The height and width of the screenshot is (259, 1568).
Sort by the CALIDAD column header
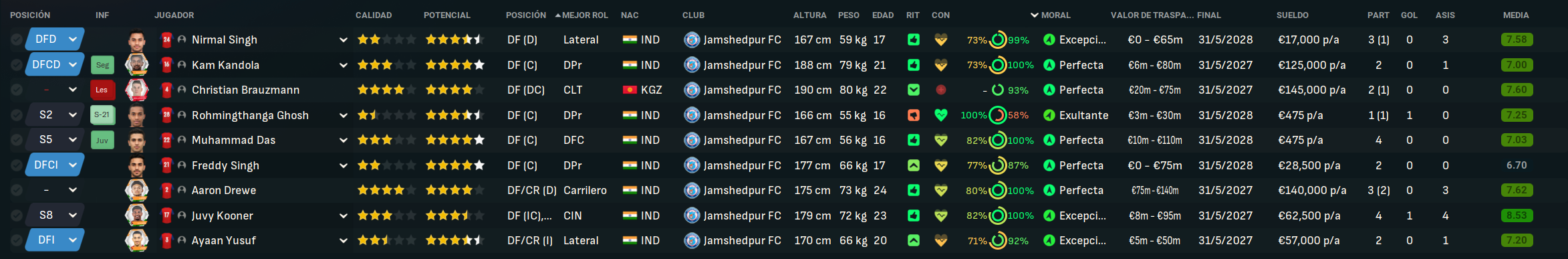tap(374, 15)
